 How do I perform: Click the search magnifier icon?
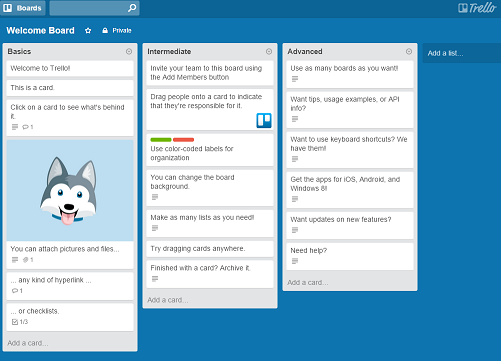coord(132,8)
